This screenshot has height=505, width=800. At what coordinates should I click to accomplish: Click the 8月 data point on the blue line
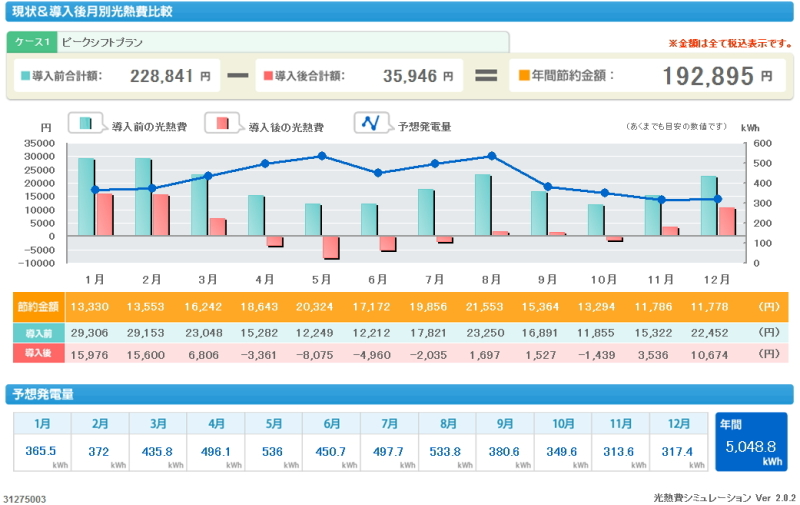tap(491, 156)
